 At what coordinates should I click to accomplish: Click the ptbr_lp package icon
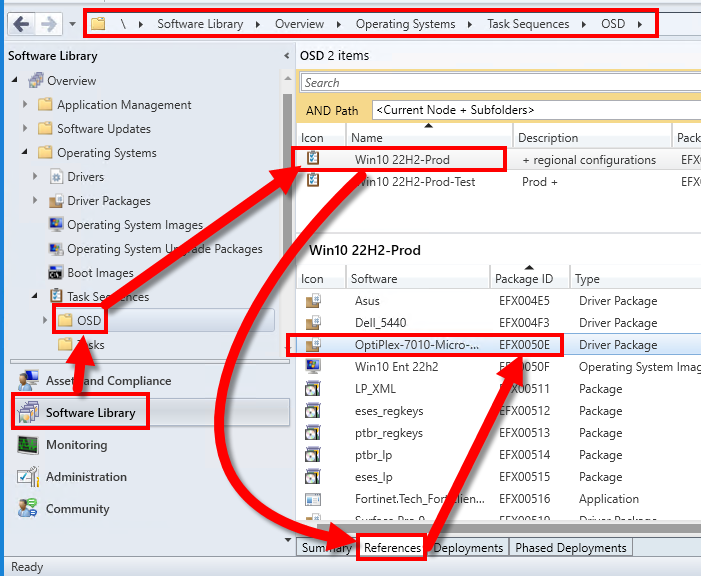point(313,454)
